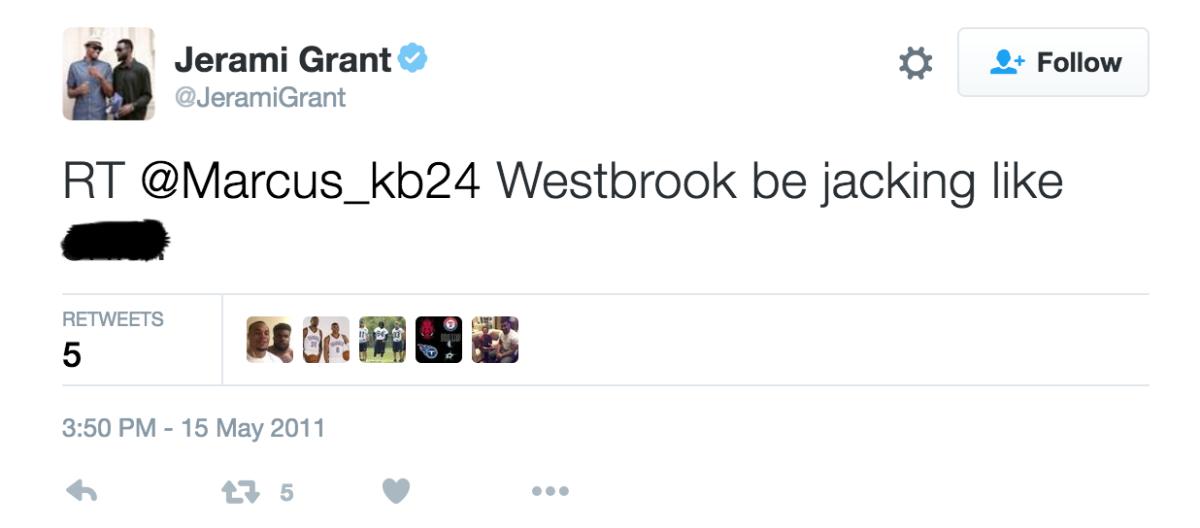This screenshot has height=528, width=1200.
Task: Open the @JeramiGrant handle link
Action: coord(260,97)
